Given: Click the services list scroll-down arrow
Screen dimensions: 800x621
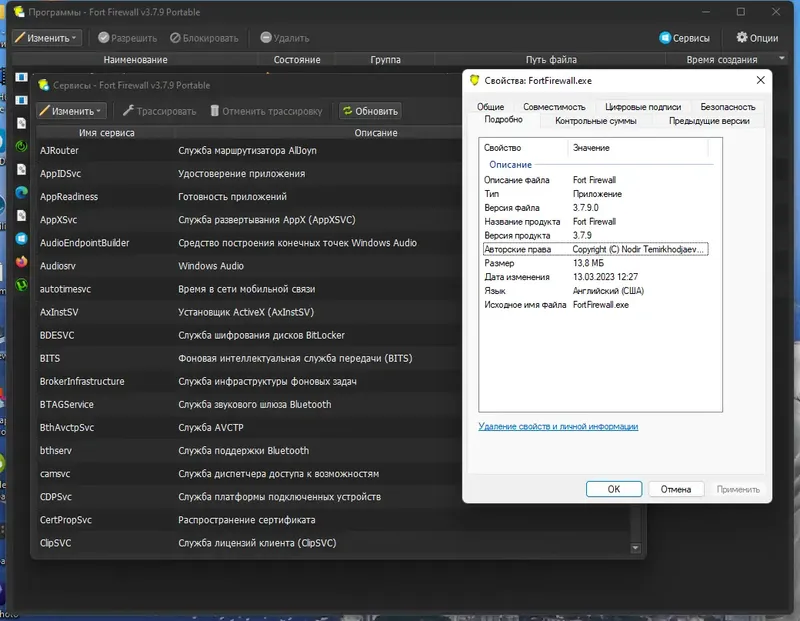Looking at the screenshot, I should coord(635,548).
